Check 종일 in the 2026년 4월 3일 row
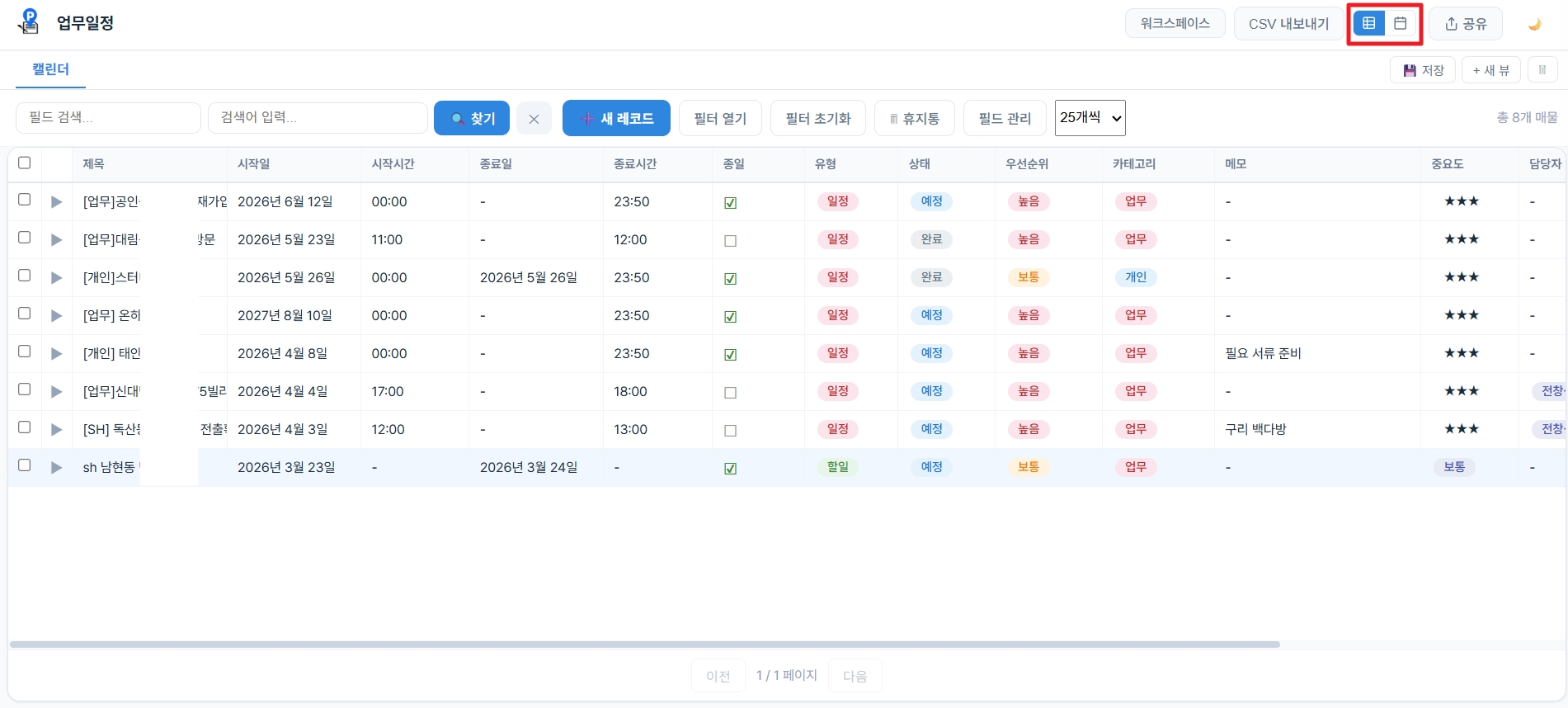Viewport: 1568px width, 708px height. [730, 431]
